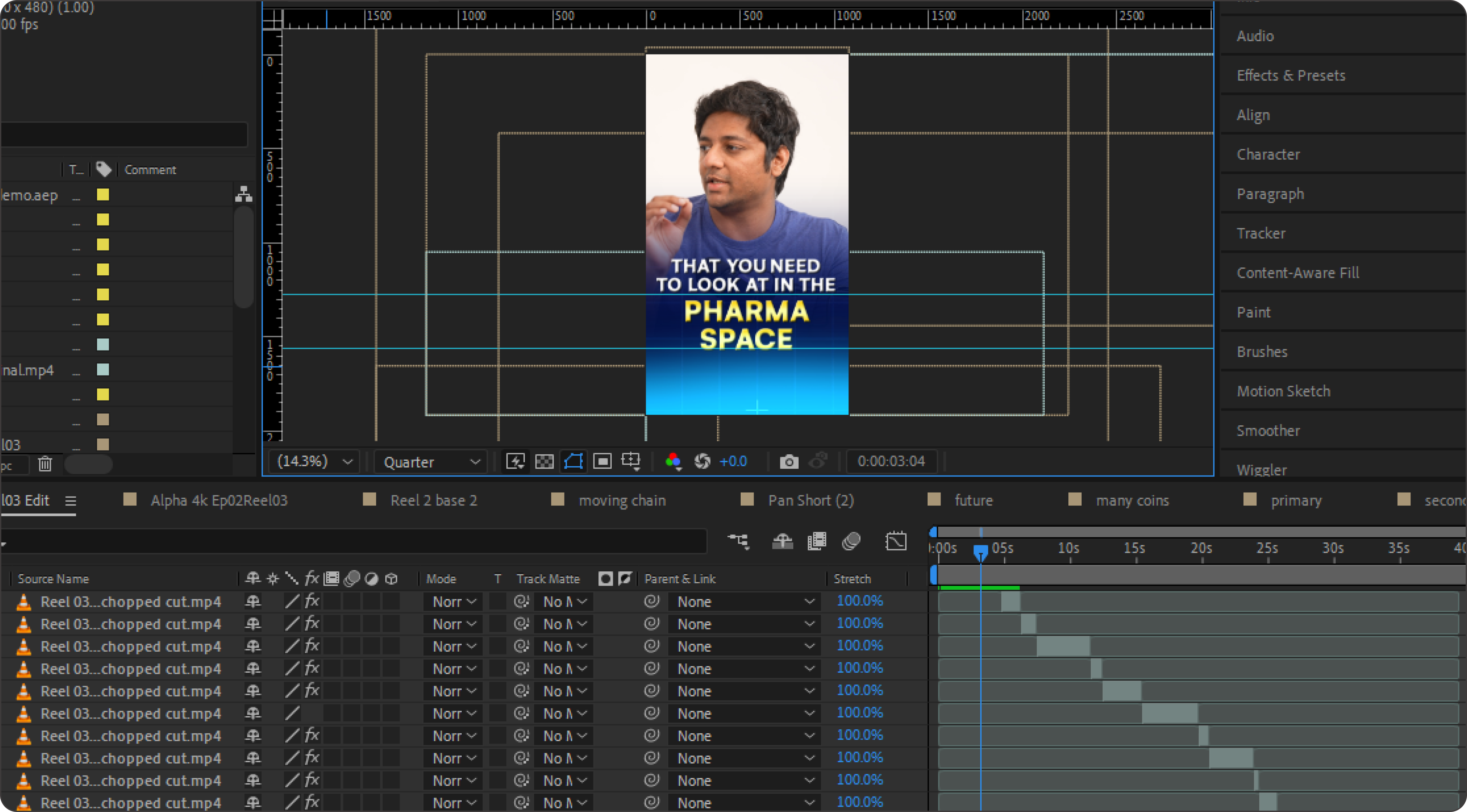Click the 3D cube column header icon
The image size is (1467, 812).
point(391,579)
